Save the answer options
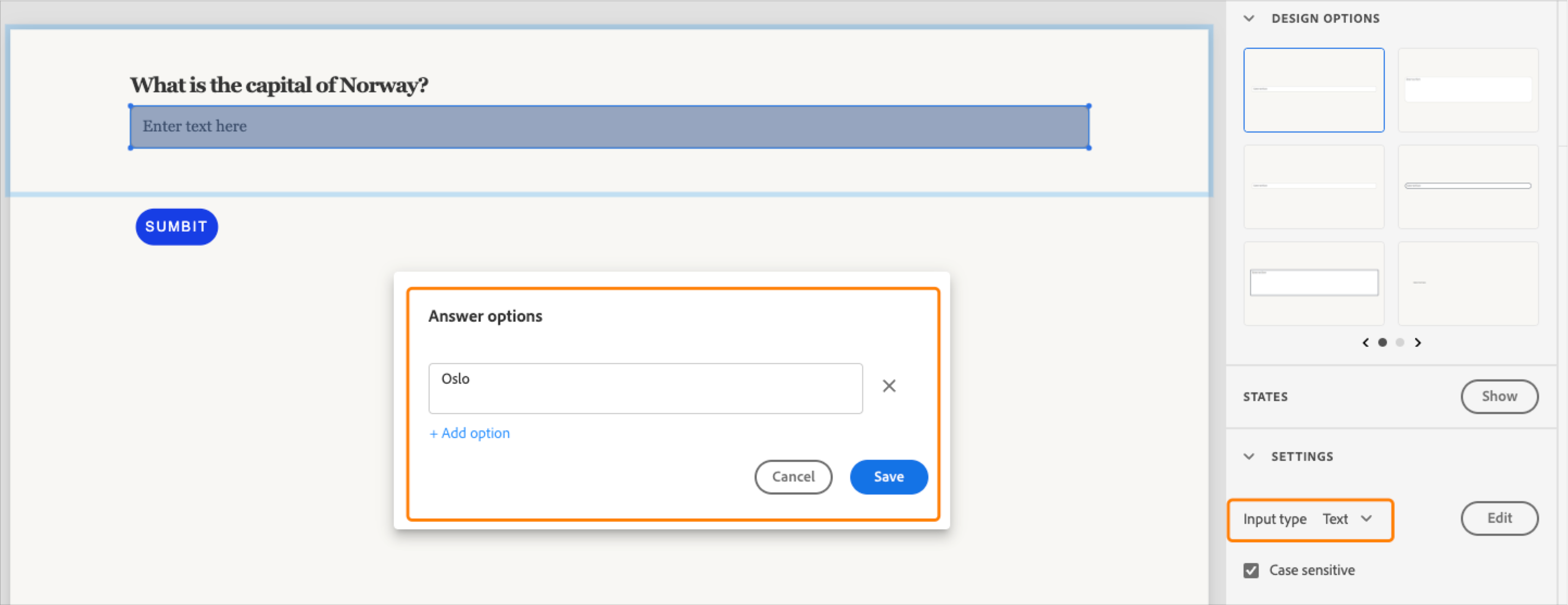1568x605 pixels. pos(889,477)
